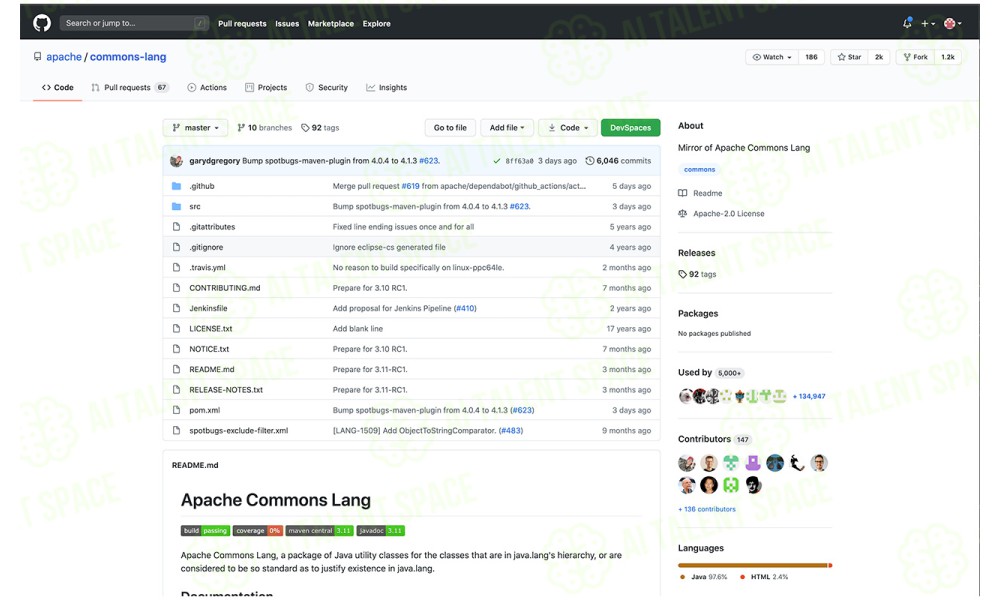Viewport: 1000px width, 600px height.
Task: Open the CONTRIBUTING.md file
Action: pos(224,288)
